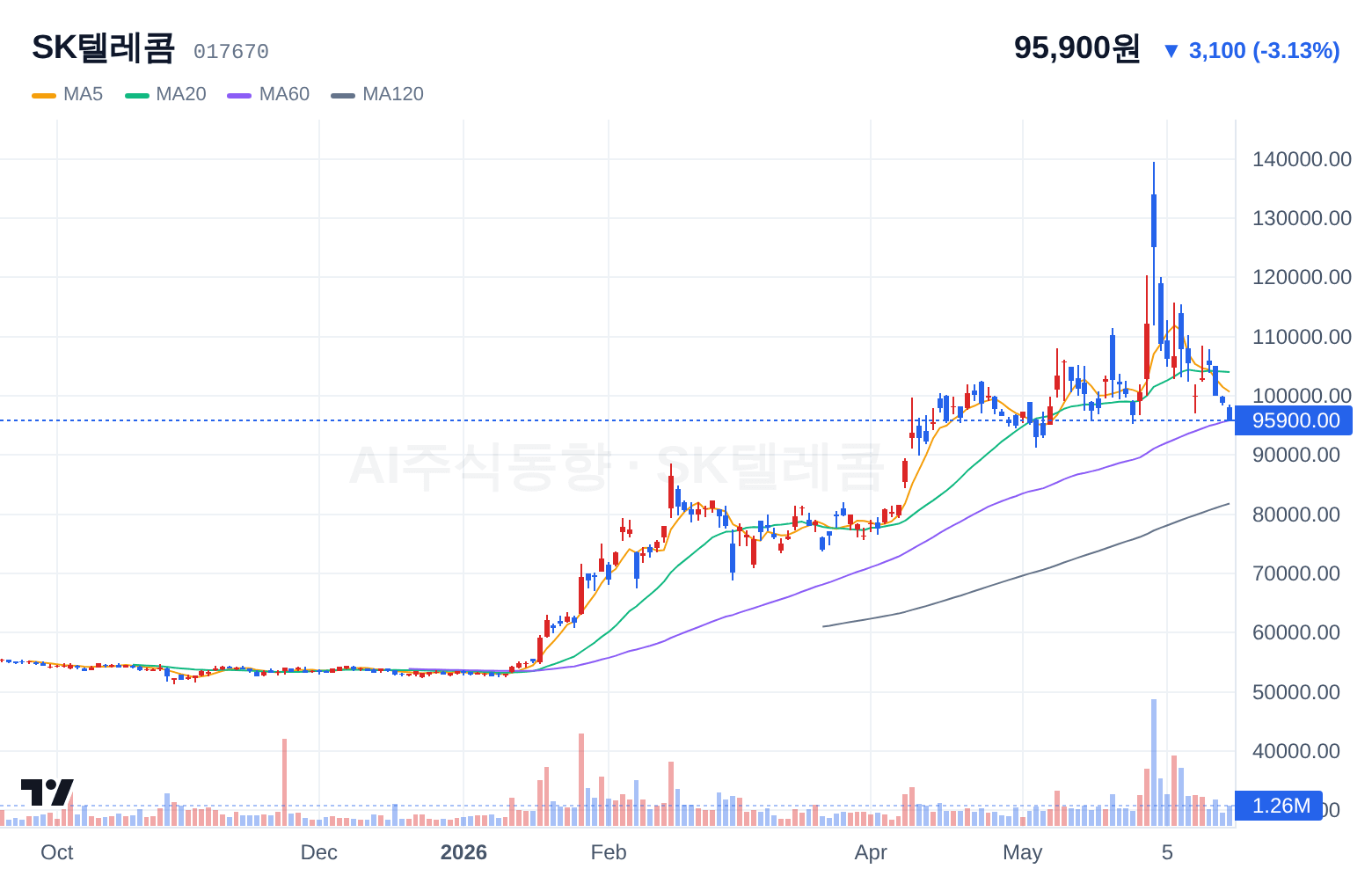Click the 2026 year marker on axis
The image size is (1372, 876).
(463, 852)
